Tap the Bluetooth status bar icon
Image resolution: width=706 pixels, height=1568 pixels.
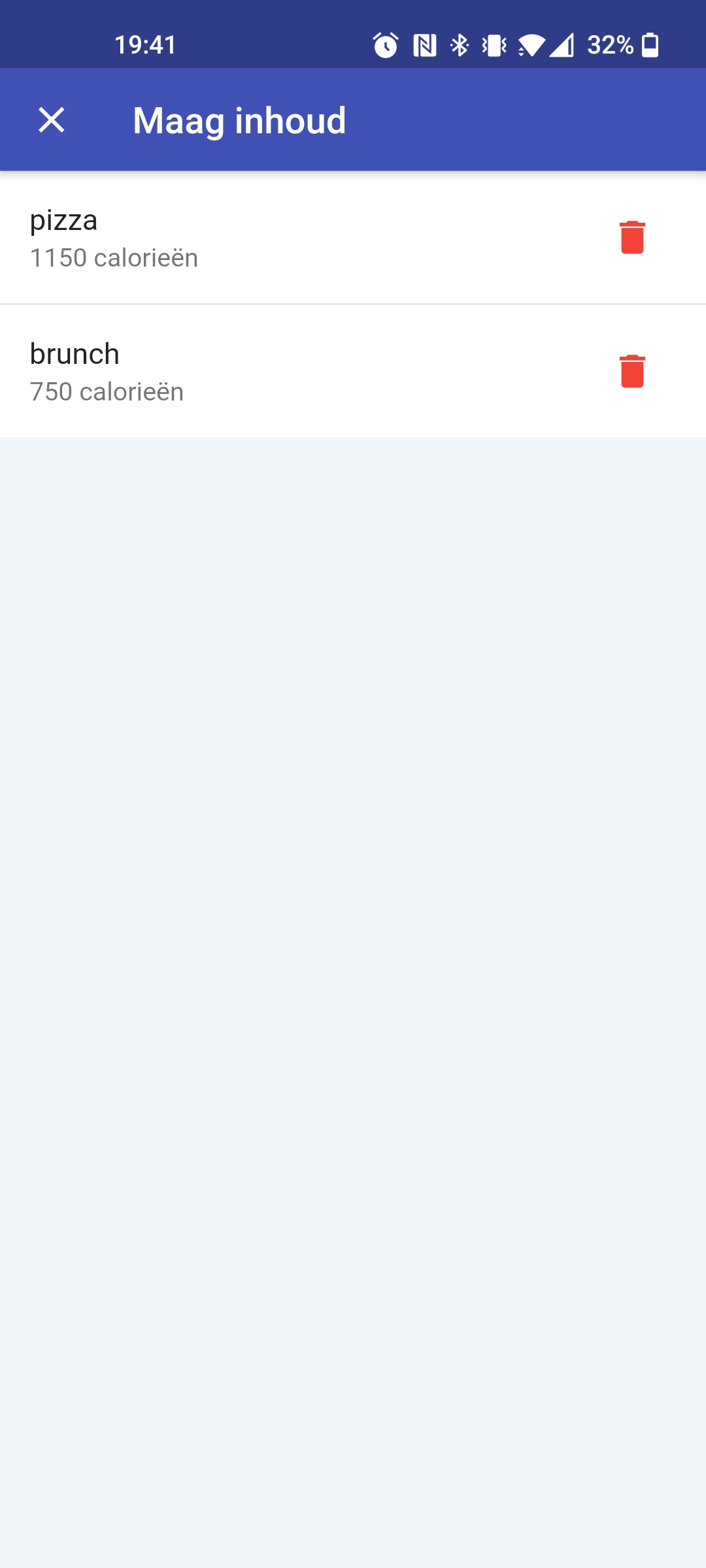pos(460,45)
